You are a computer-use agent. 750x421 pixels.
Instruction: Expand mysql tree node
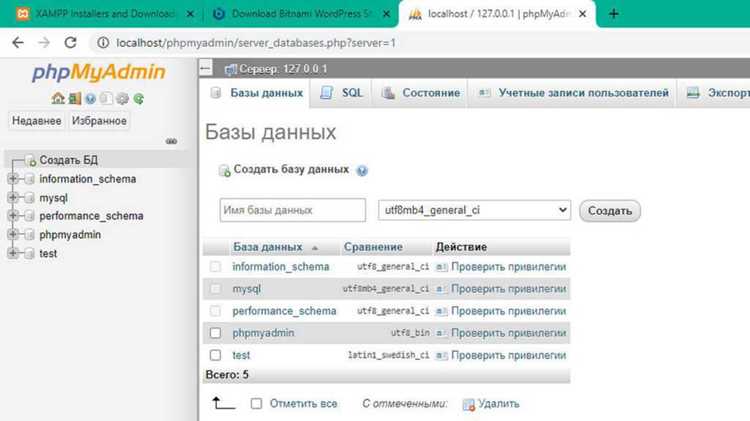[13, 198]
